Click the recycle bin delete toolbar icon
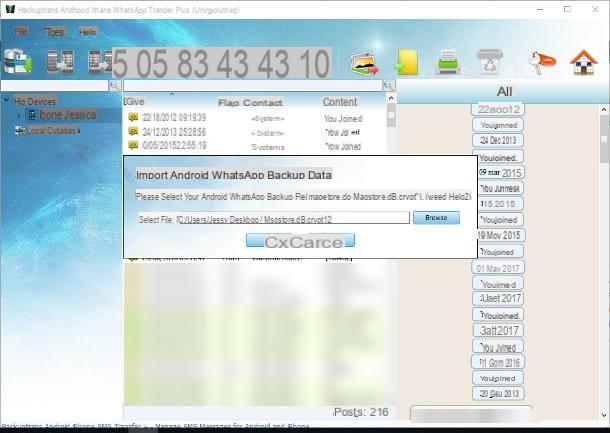Image resolution: width=610 pixels, height=433 pixels. pos(490,62)
